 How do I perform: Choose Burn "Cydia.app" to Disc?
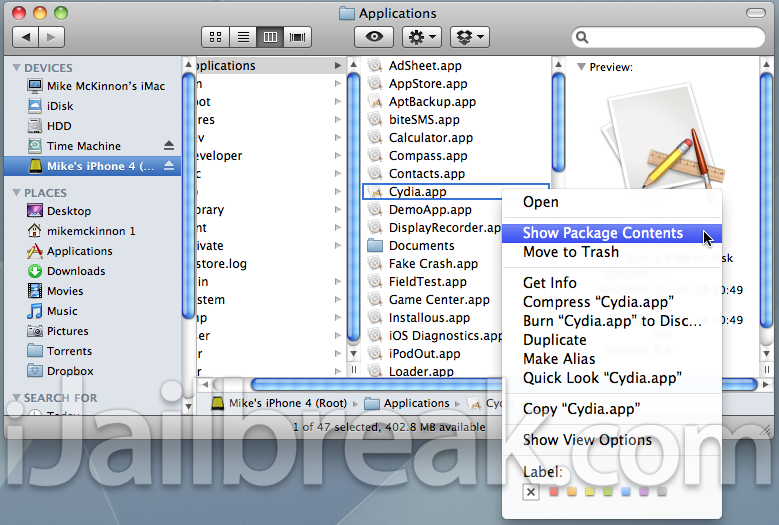612,321
